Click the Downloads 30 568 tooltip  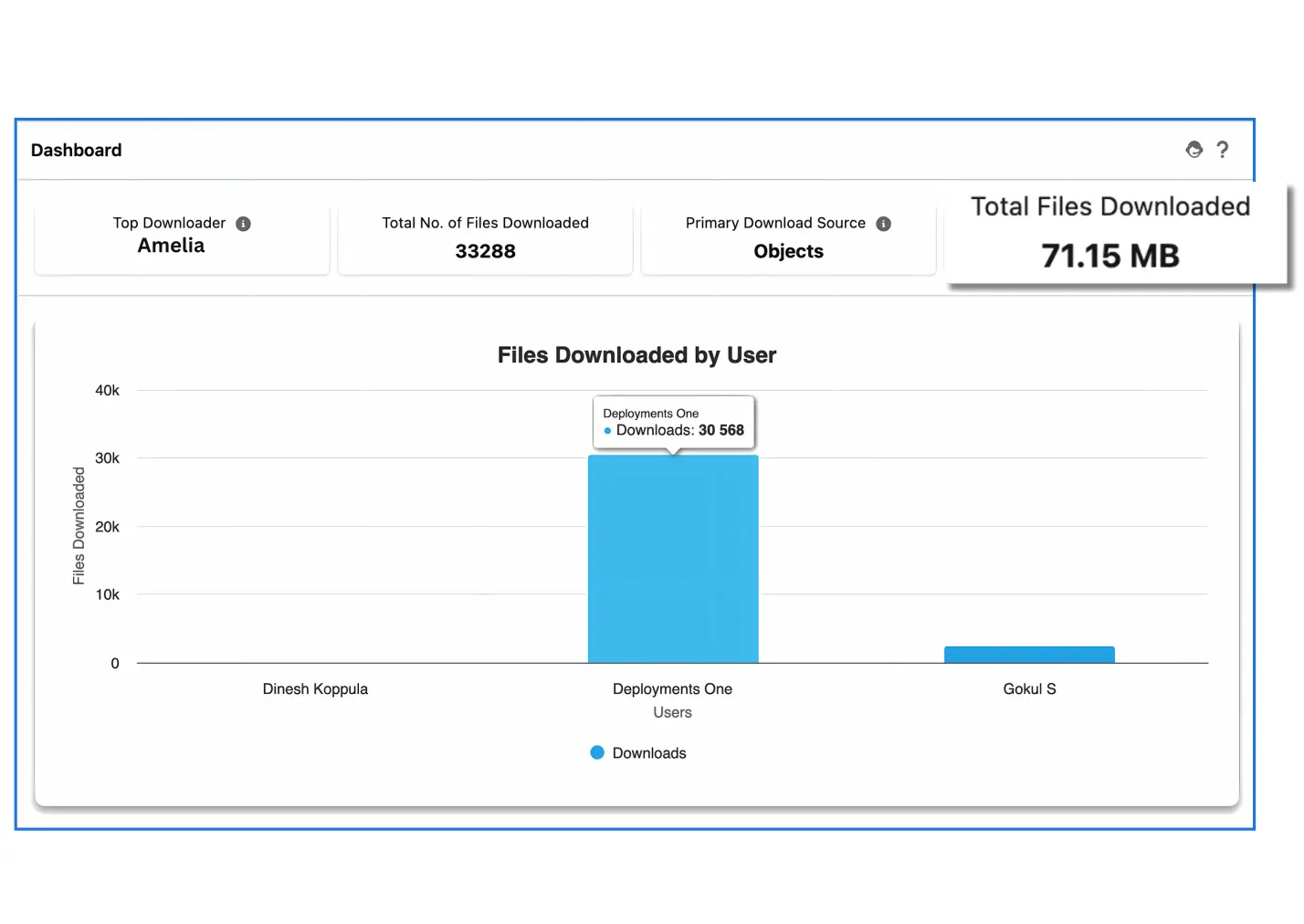[674, 423]
